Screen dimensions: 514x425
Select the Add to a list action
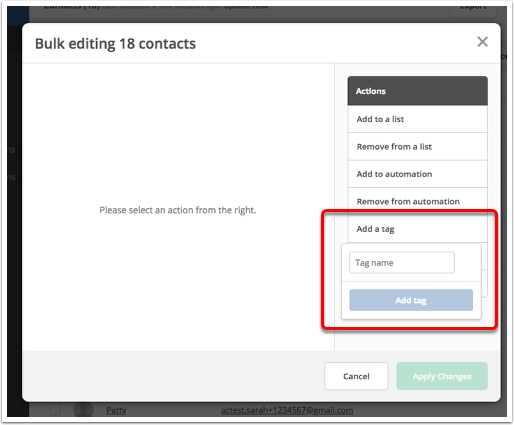point(417,119)
